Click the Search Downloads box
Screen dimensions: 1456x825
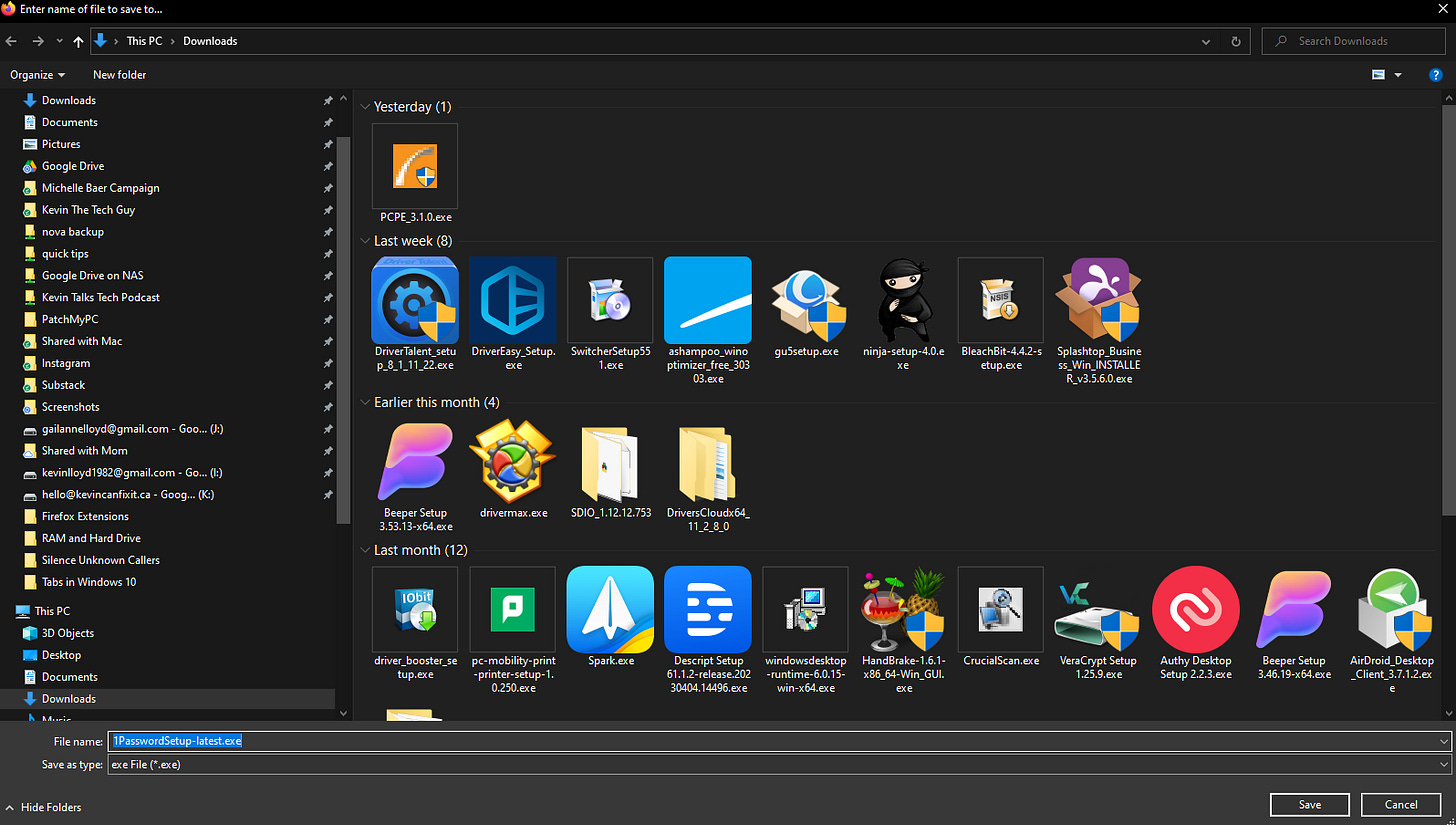[1353, 41]
